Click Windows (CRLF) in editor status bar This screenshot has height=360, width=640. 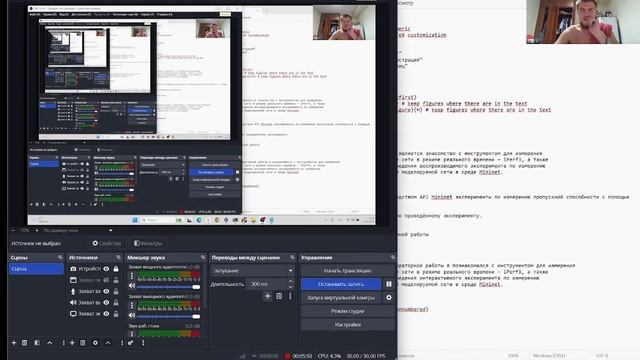click(549, 356)
